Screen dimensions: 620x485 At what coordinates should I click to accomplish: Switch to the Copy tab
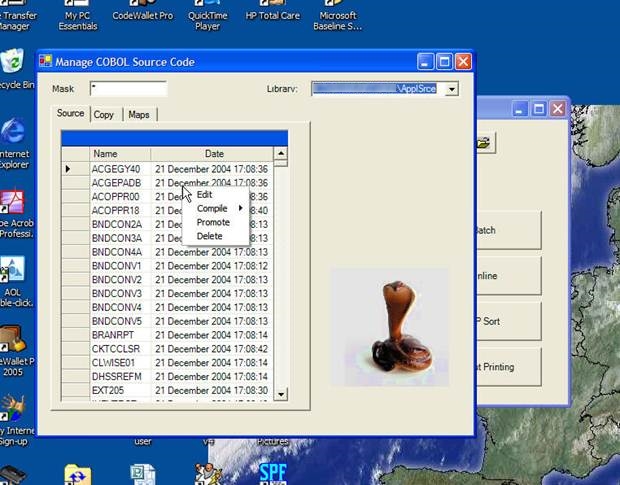tap(104, 115)
